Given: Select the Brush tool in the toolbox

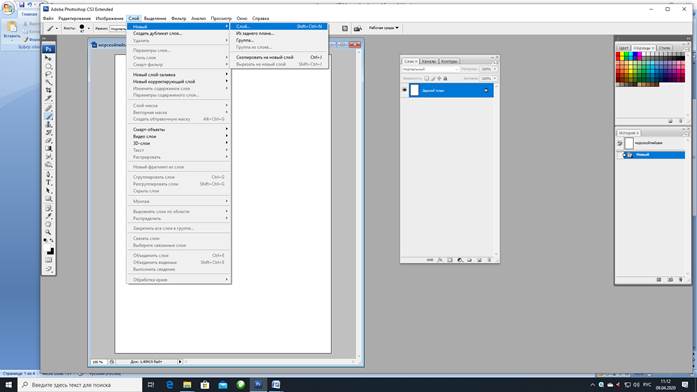Looking at the screenshot, I should pyautogui.click(x=48, y=116).
